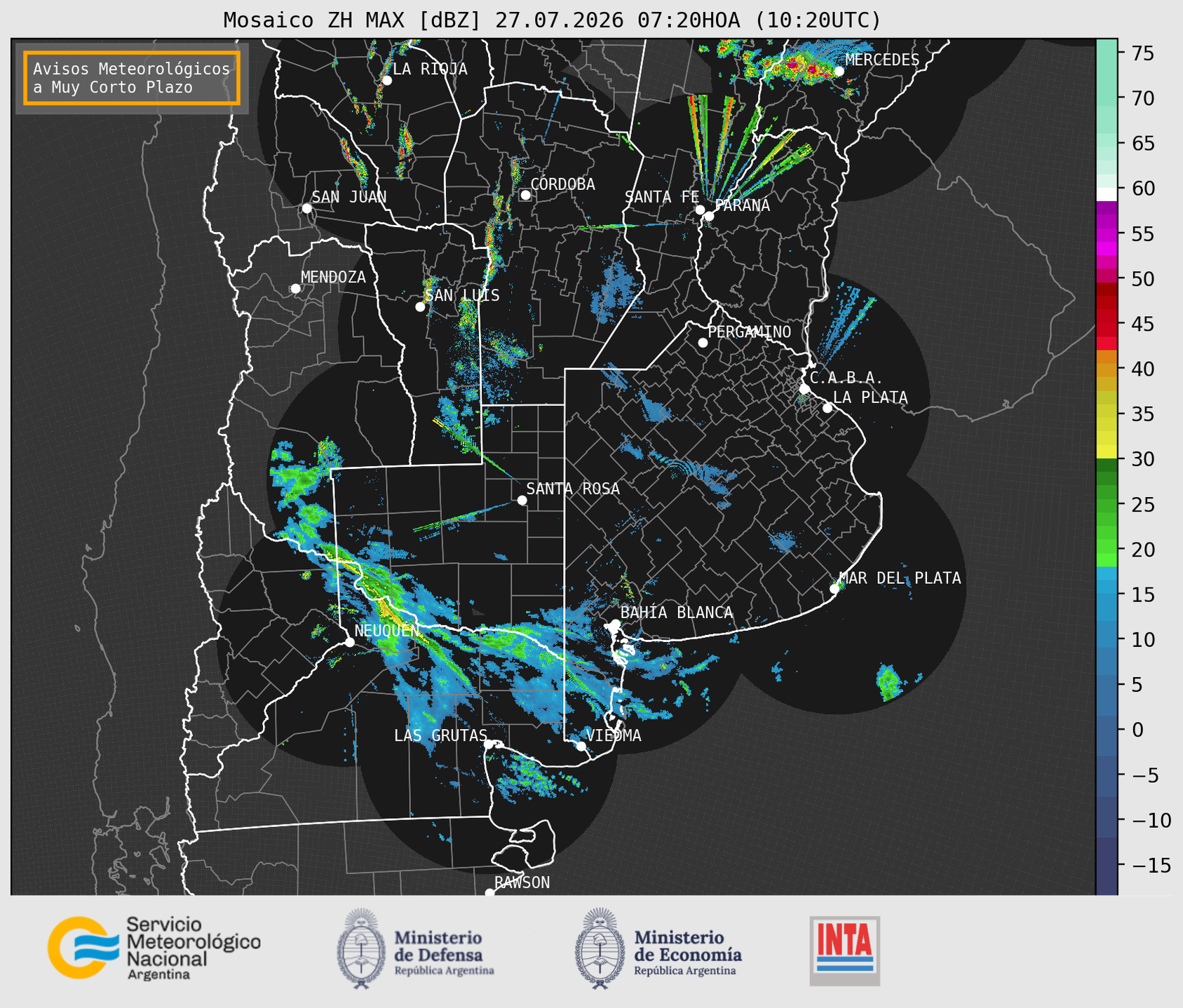Screen dimensions: 1183x1008
Task: Click the MENDOZA city label
Action: point(333,278)
